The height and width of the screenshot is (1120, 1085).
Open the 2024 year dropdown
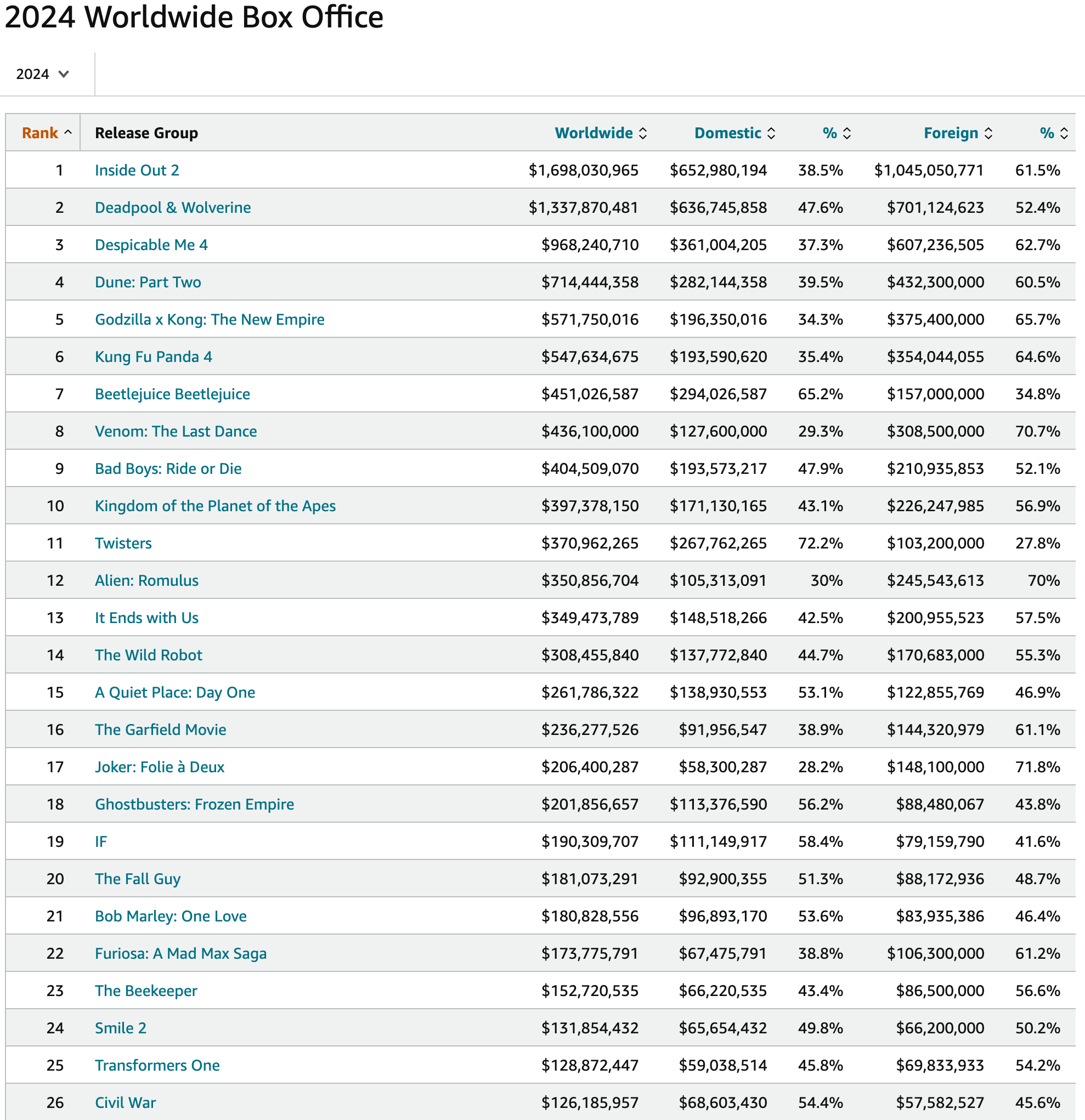[x=42, y=74]
